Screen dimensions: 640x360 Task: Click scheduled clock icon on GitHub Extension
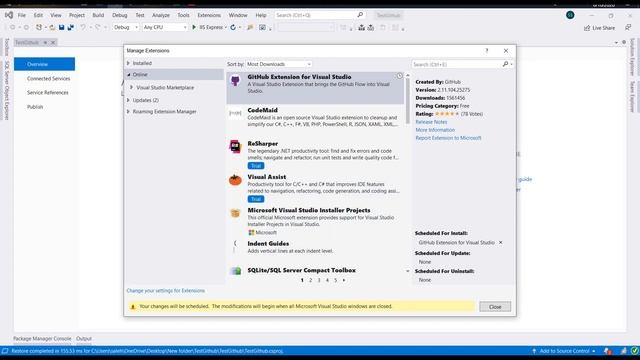coord(400,76)
